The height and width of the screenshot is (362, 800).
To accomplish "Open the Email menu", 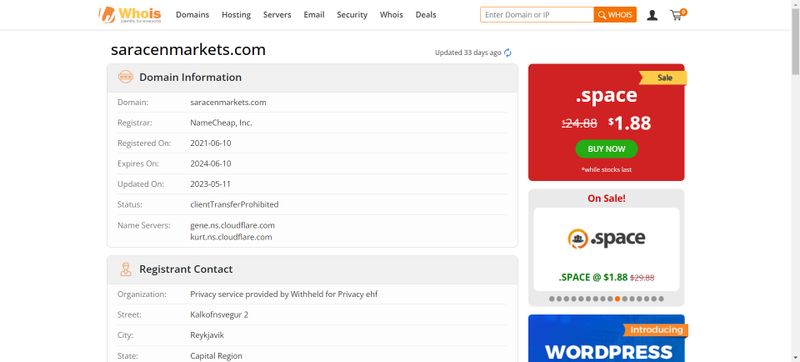I will [314, 15].
